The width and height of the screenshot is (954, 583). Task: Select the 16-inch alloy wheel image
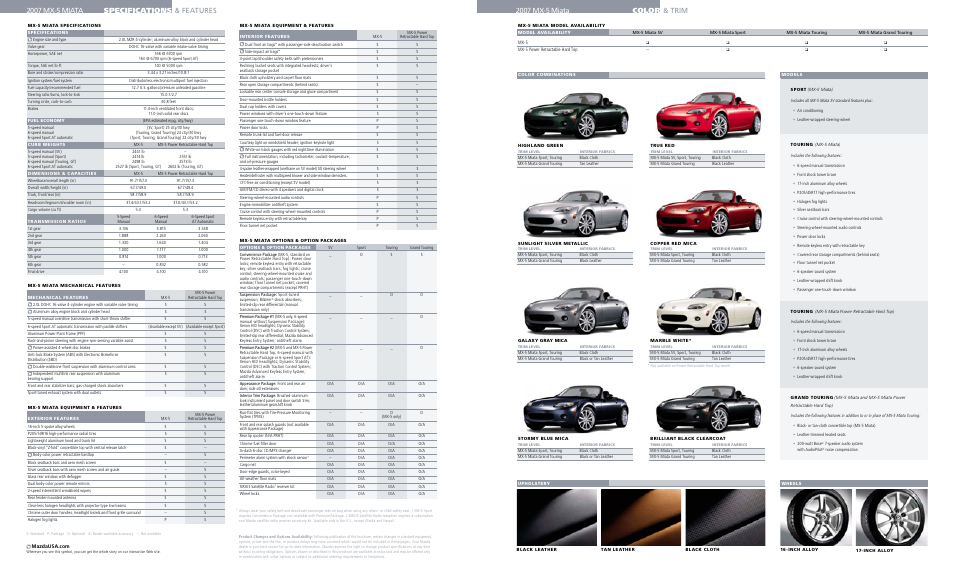click(x=816, y=517)
